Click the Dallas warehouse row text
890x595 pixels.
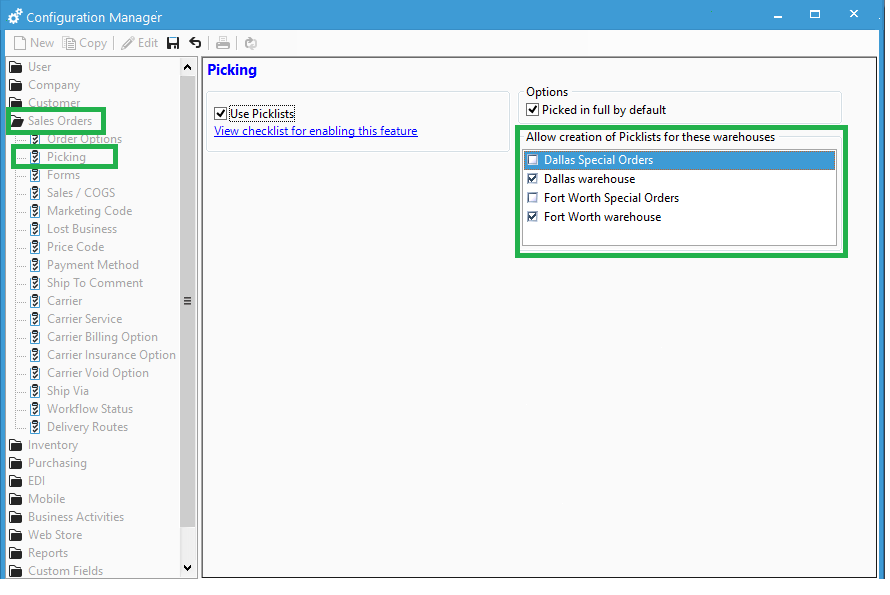[589, 179]
